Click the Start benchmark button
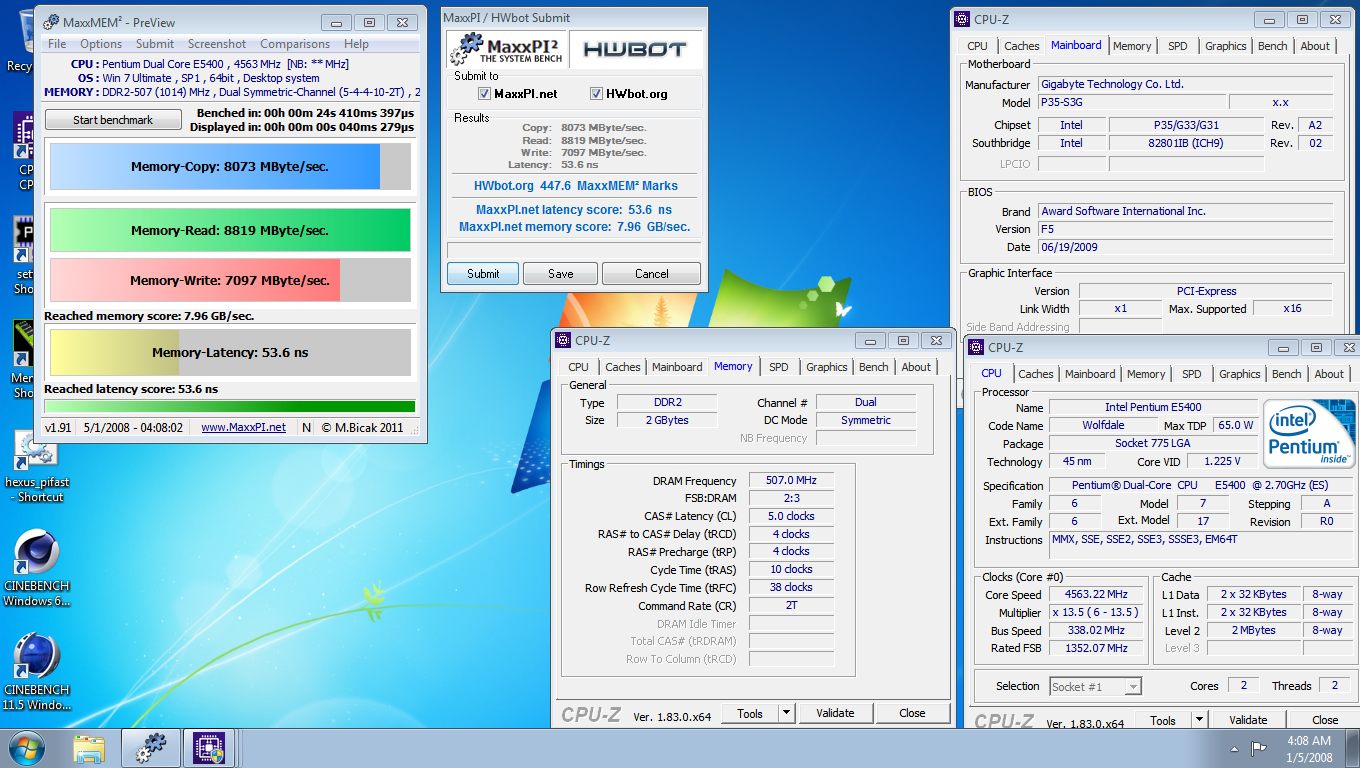 tap(113, 120)
